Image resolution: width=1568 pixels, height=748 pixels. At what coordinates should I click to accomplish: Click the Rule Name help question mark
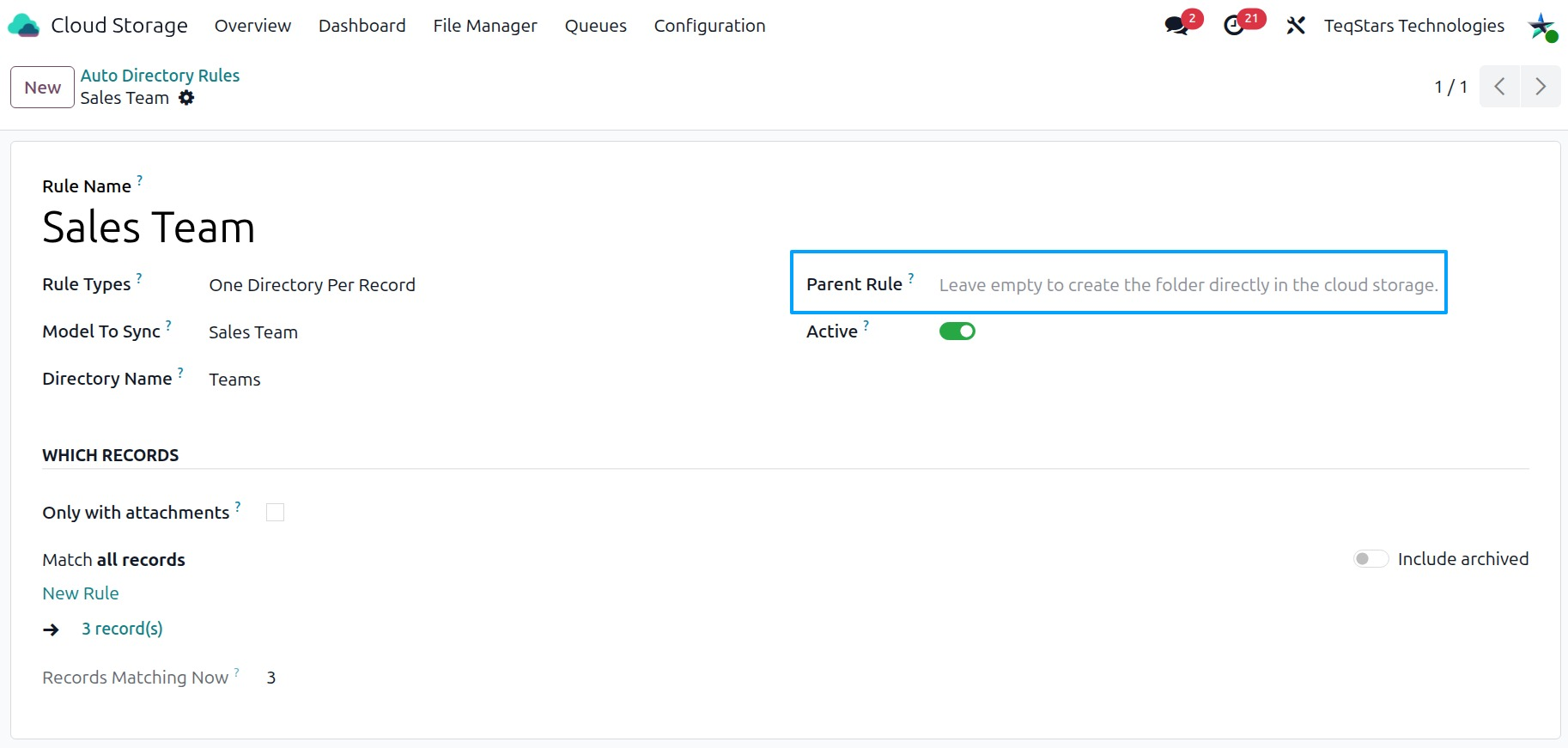(140, 179)
